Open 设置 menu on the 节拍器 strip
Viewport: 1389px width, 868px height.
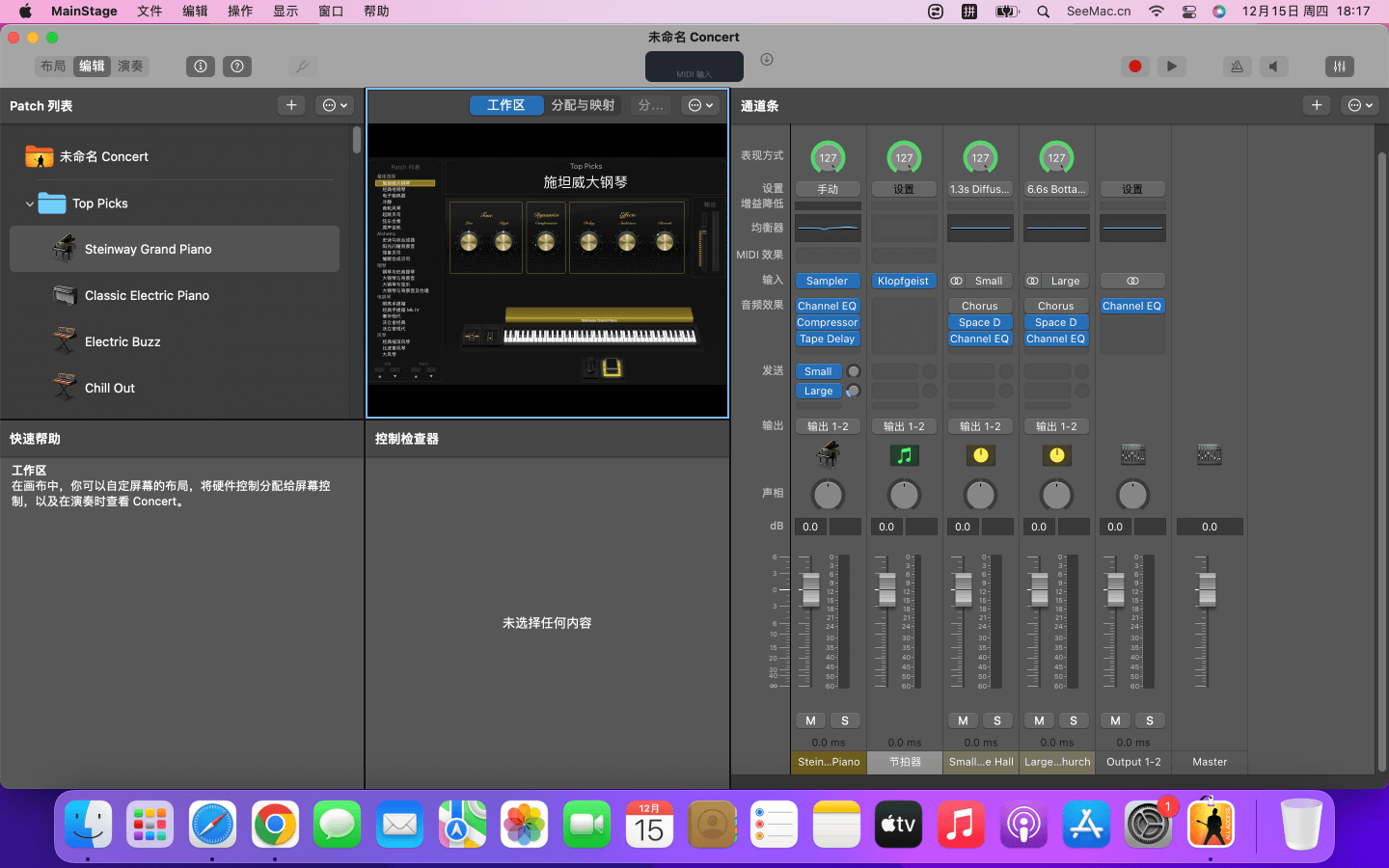904,189
